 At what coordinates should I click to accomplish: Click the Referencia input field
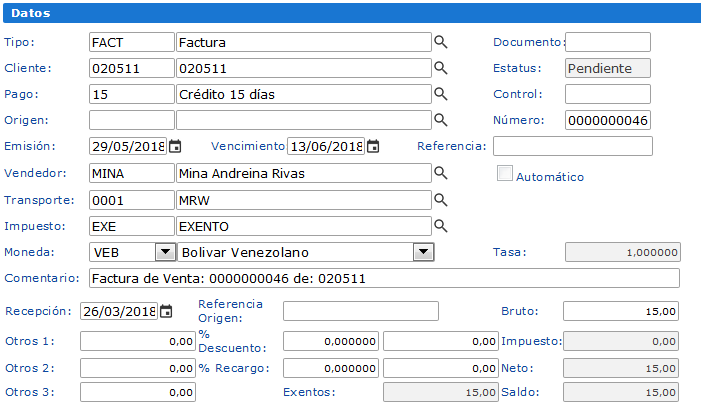coord(573,146)
